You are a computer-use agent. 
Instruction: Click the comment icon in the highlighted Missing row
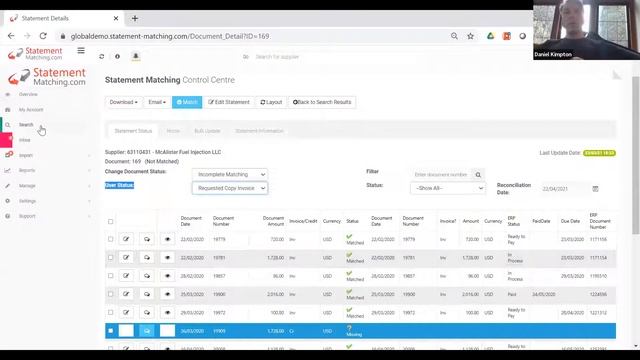click(x=147, y=331)
